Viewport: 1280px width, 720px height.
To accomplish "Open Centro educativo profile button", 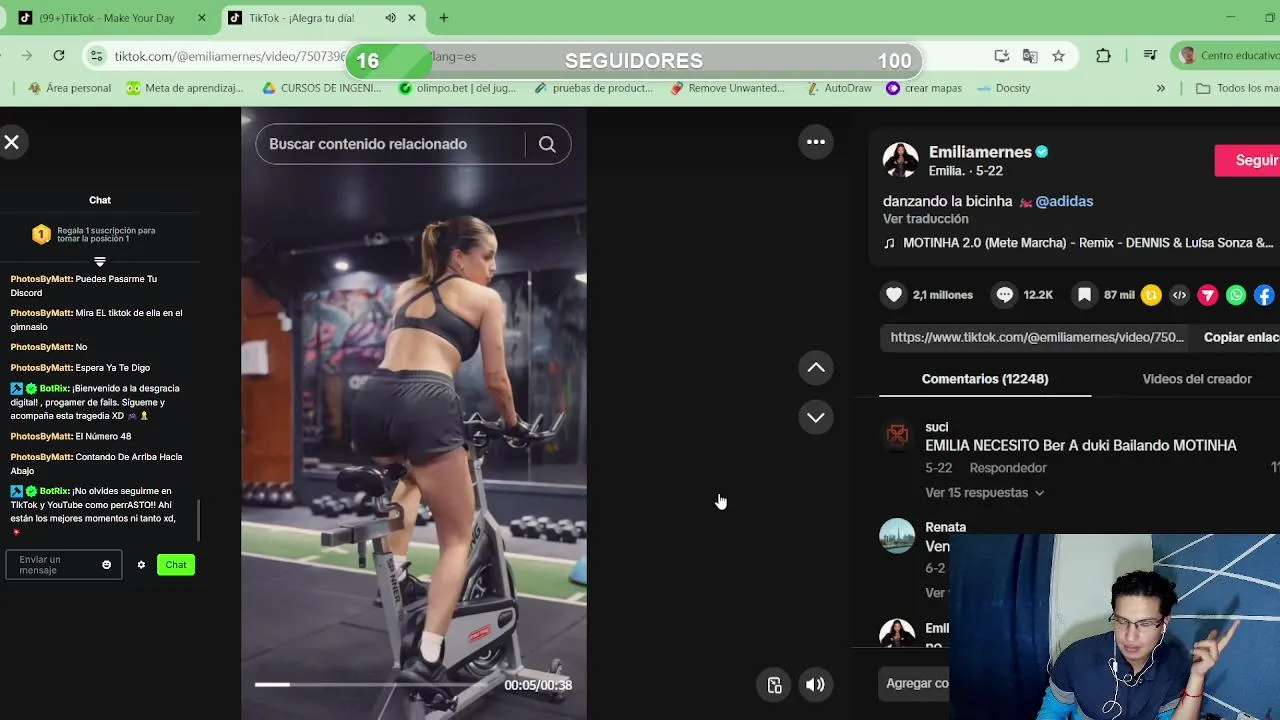I will click(x=1228, y=56).
